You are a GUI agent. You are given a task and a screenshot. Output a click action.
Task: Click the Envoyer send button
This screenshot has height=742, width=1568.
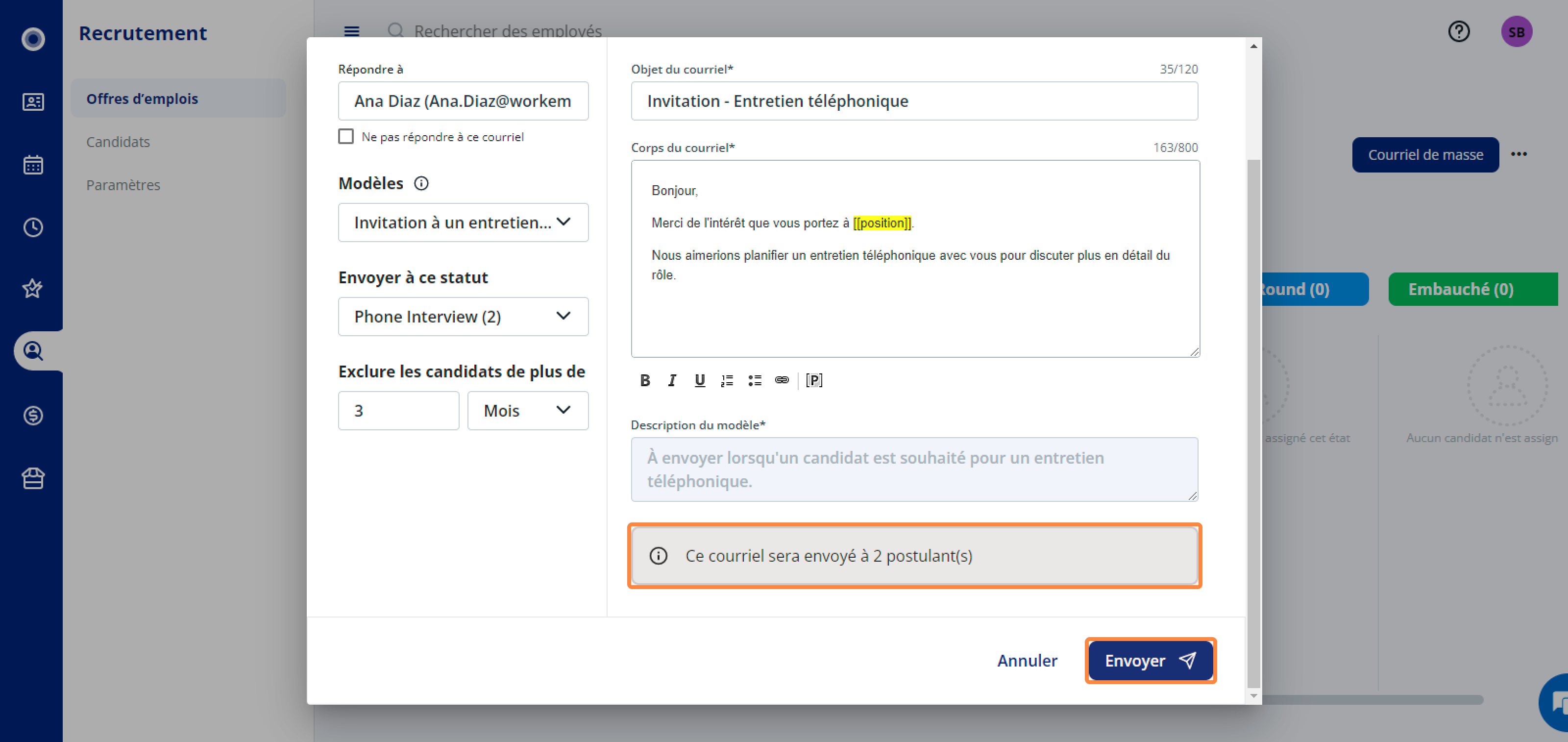click(x=1150, y=661)
